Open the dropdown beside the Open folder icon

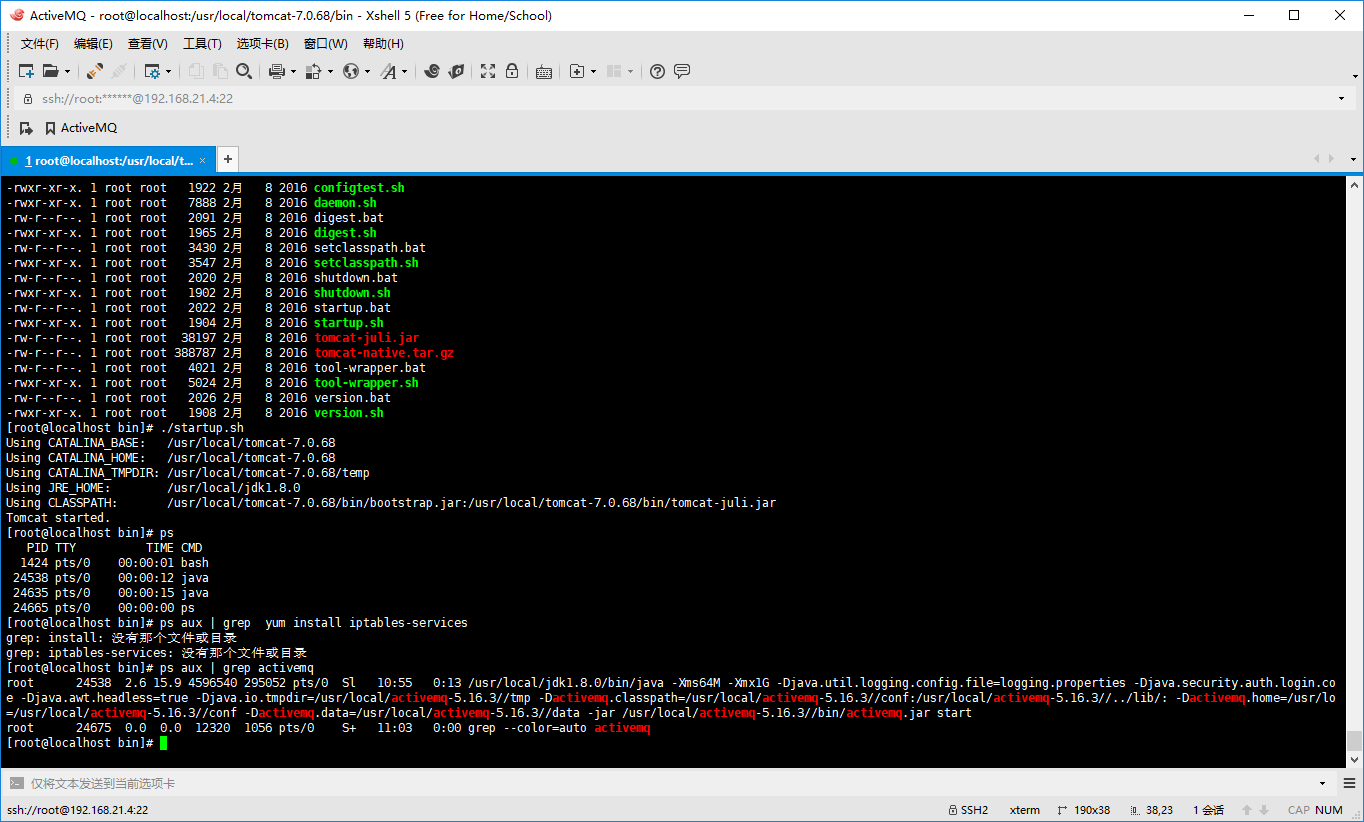[67, 71]
